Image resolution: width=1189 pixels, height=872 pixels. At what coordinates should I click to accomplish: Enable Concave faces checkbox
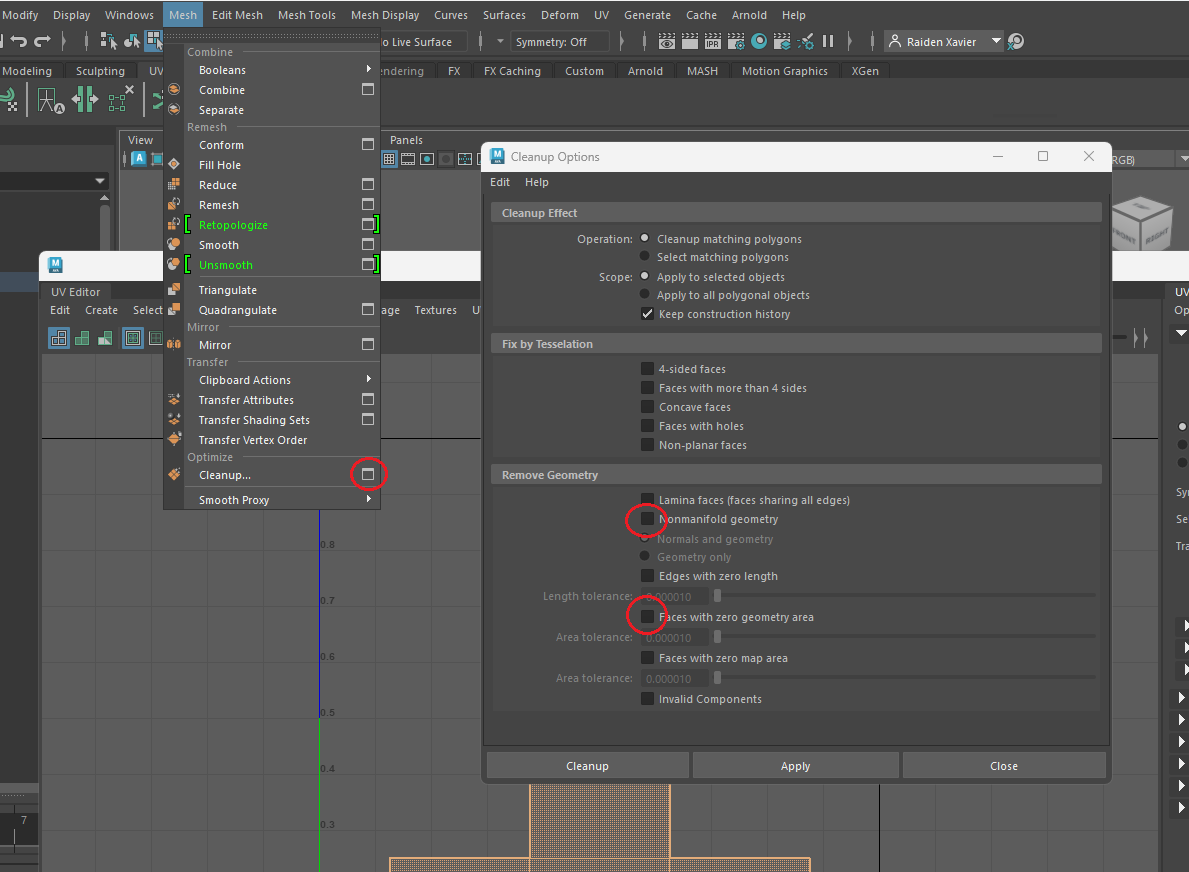pyautogui.click(x=647, y=406)
